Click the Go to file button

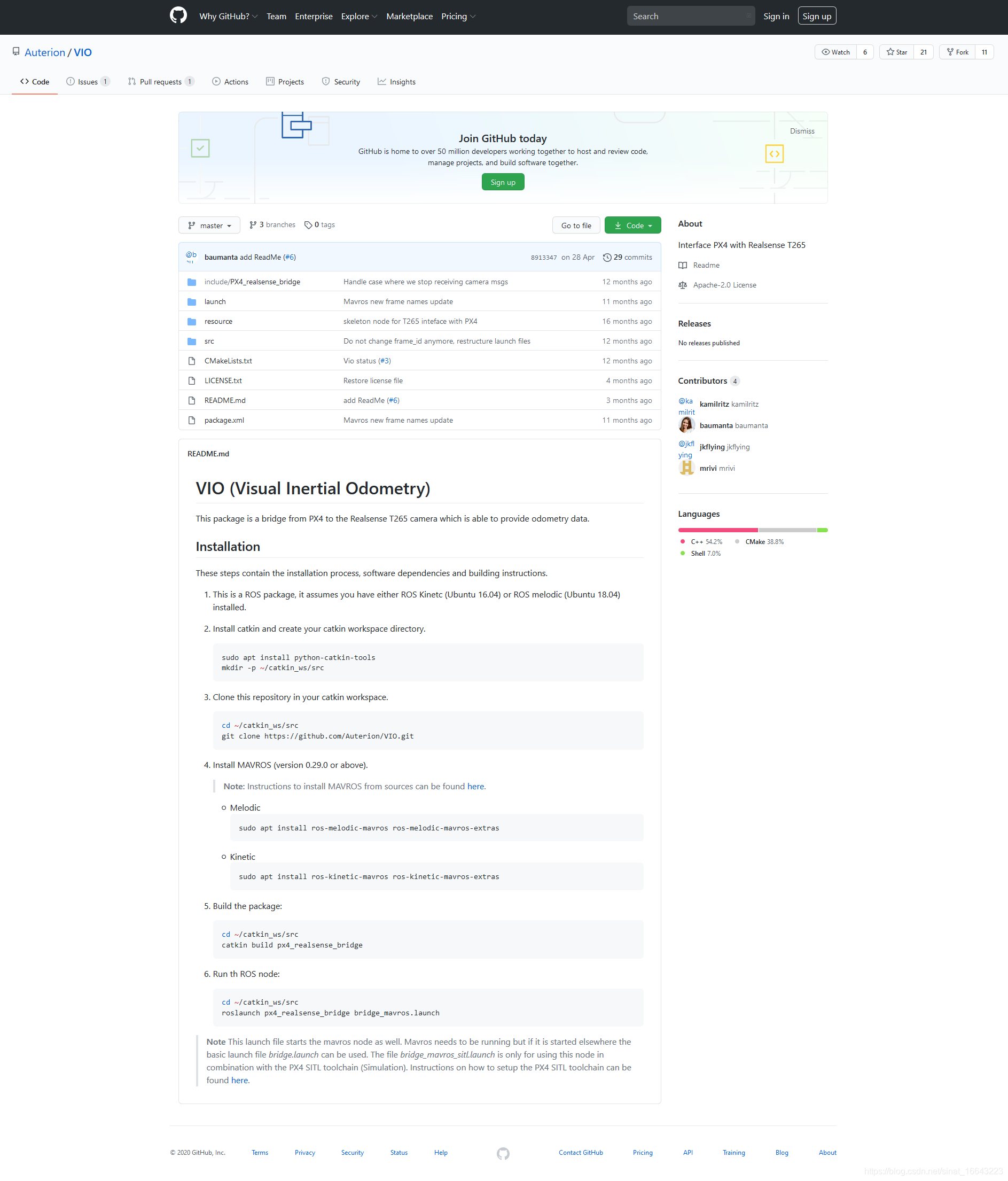(576, 225)
